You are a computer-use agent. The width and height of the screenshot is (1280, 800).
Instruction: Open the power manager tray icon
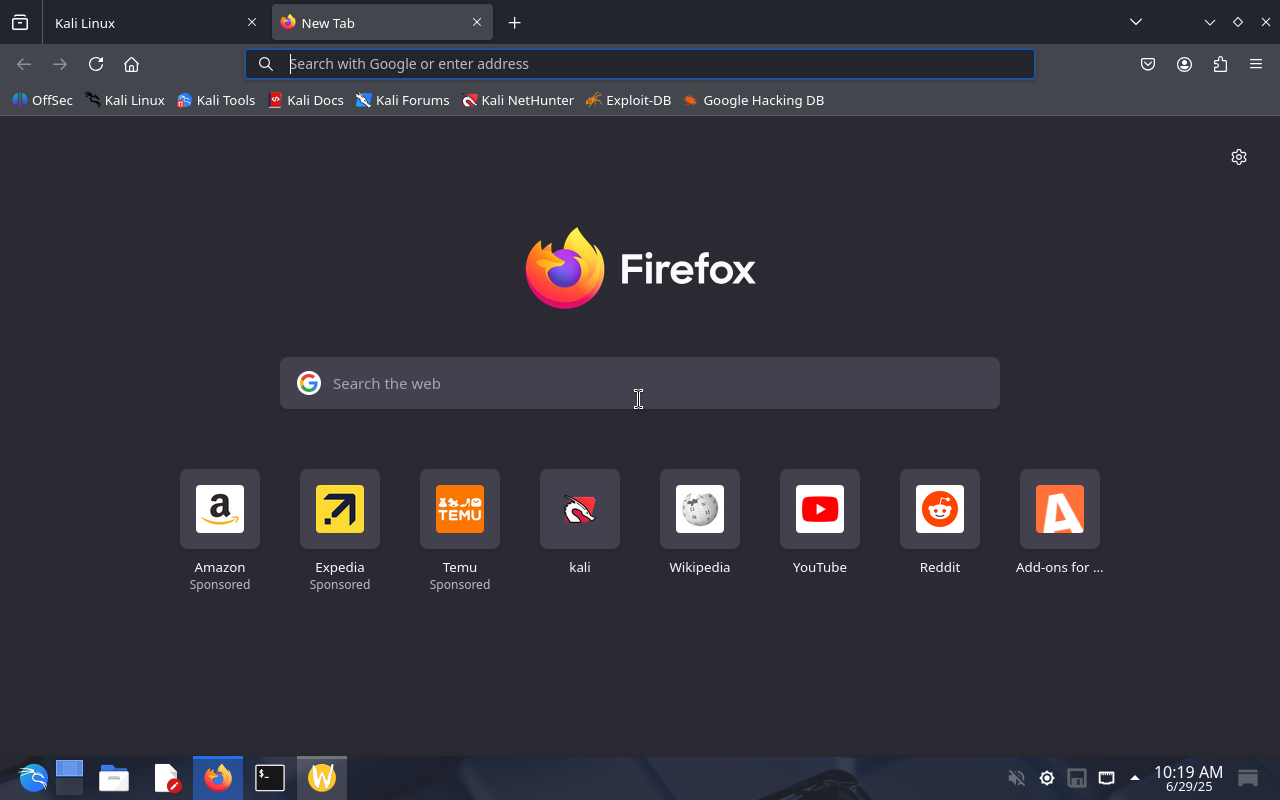pos(1047,778)
